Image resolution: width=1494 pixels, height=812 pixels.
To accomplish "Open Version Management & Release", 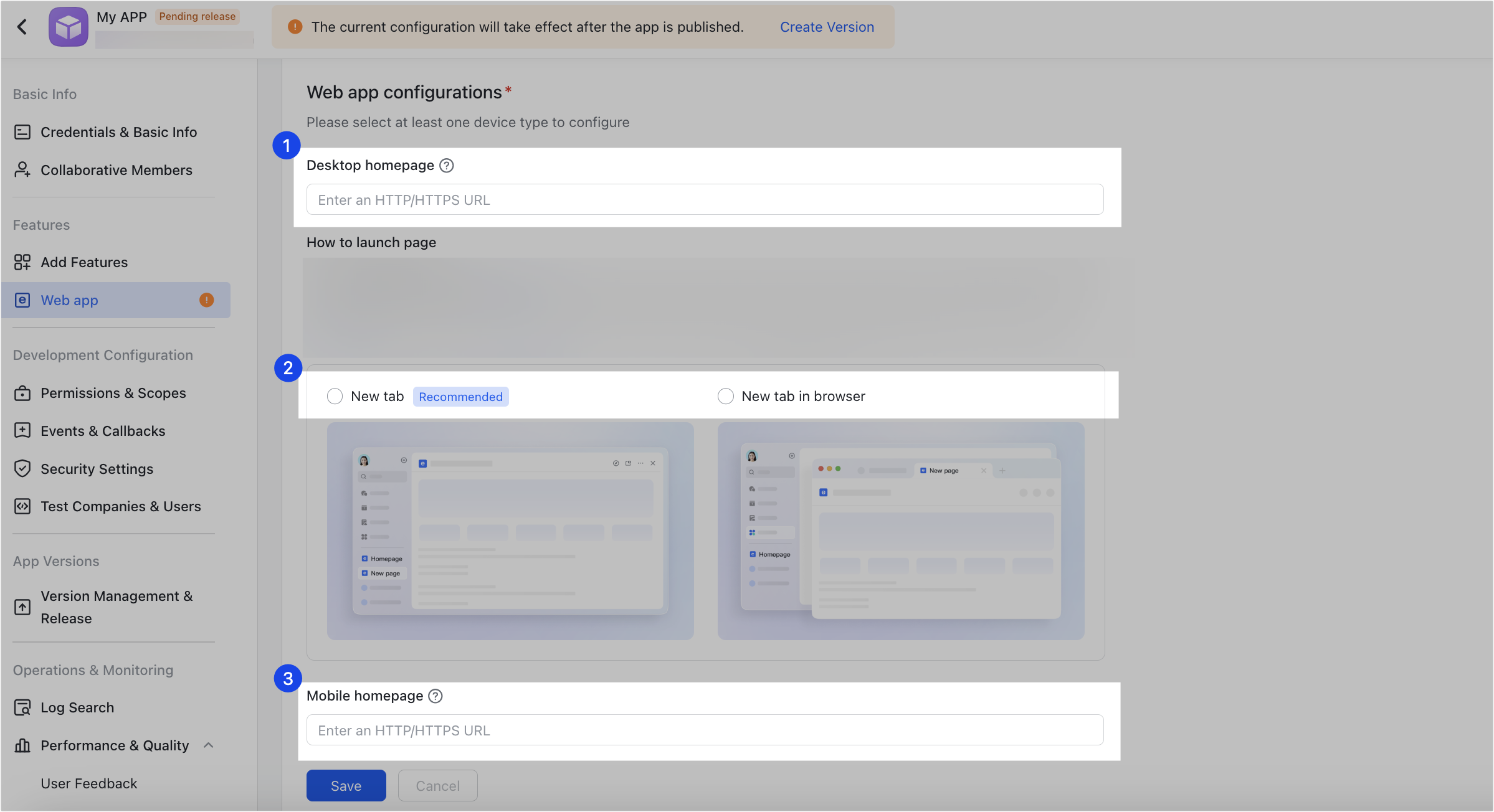I will (116, 607).
